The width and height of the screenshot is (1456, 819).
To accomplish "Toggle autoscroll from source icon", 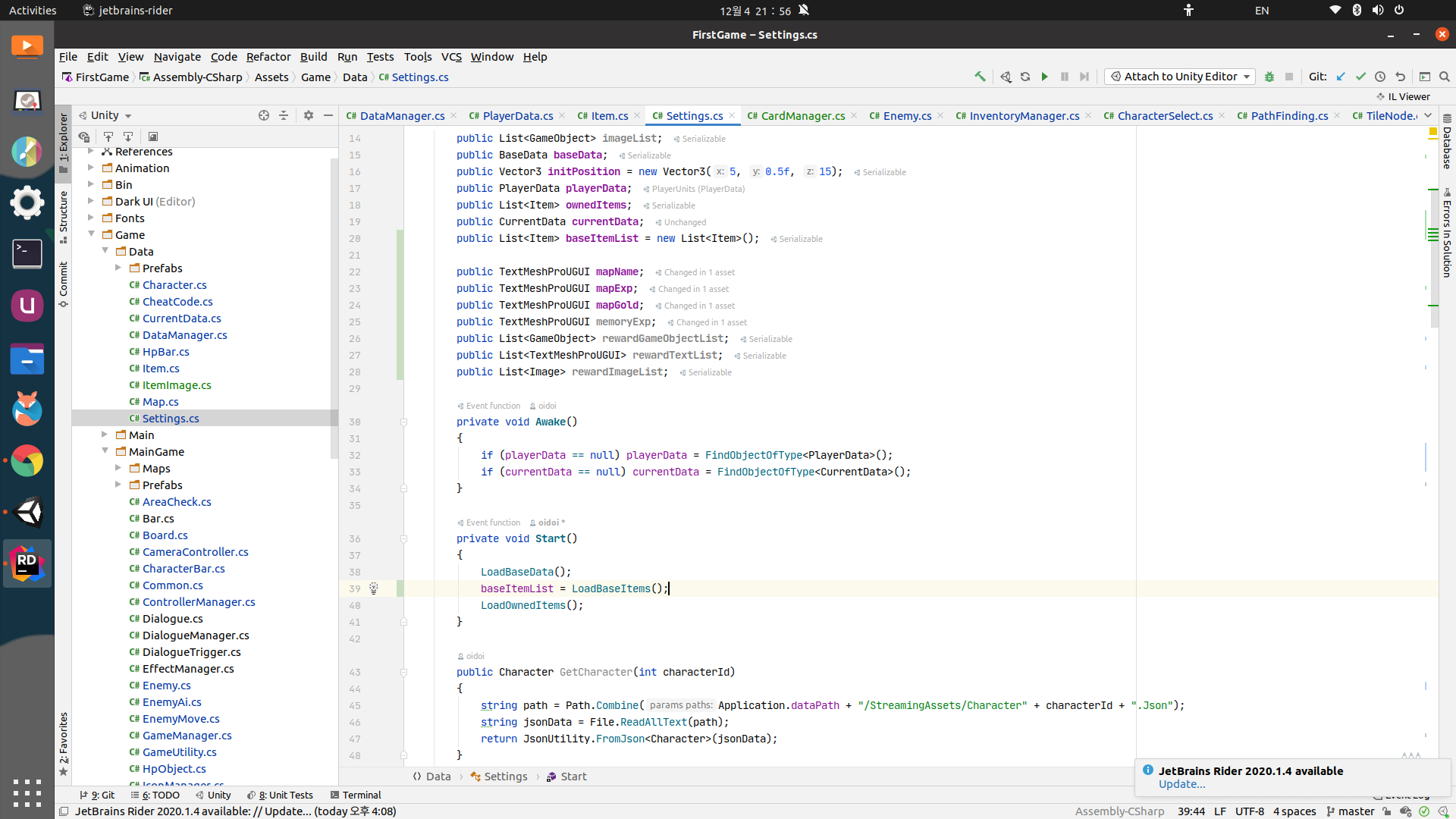I will pyautogui.click(x=128, y=136).
